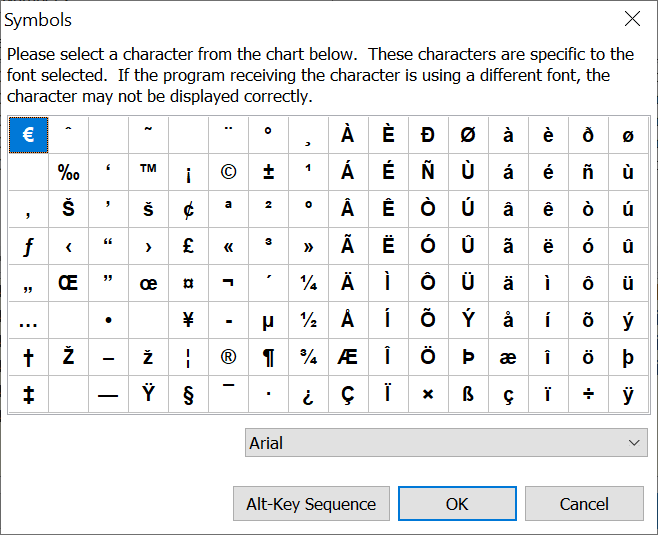Screen dimensions: 658x535
Task: Select the yen ¥ symbol
Action: tap(188, 320)
